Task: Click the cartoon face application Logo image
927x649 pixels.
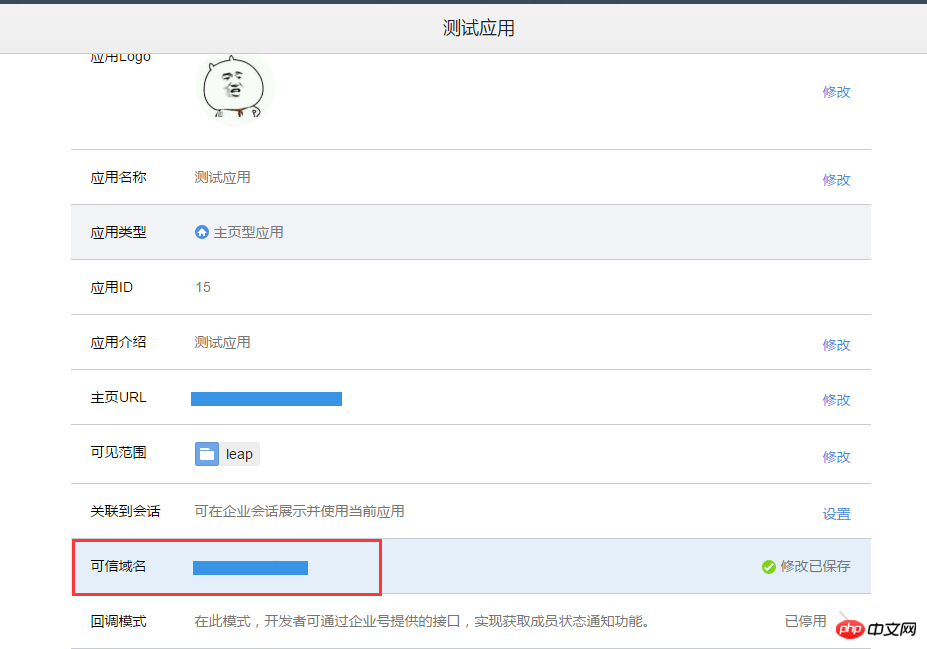Action: (x=235, y=90)
